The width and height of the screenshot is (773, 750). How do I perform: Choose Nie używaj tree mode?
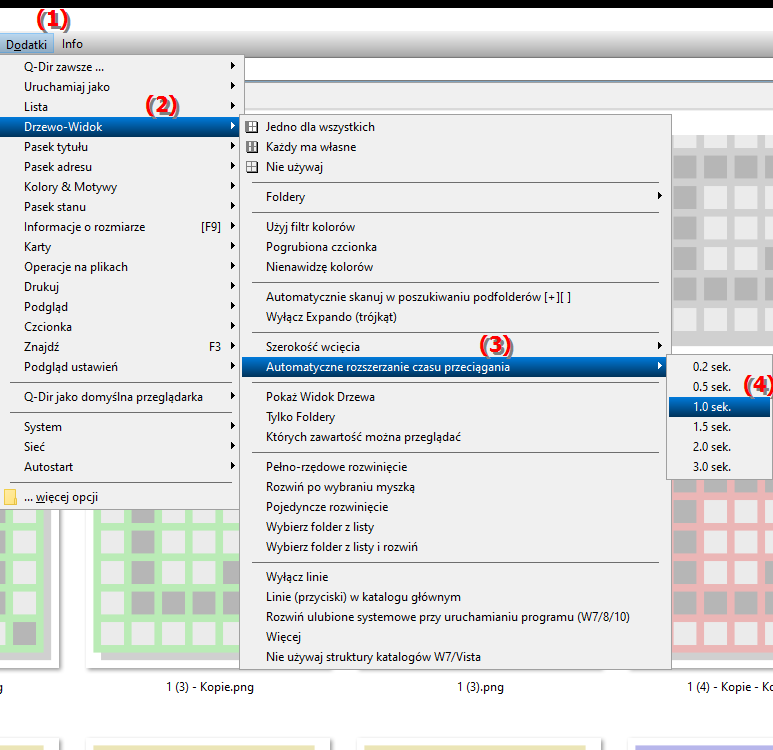point(455,167)
